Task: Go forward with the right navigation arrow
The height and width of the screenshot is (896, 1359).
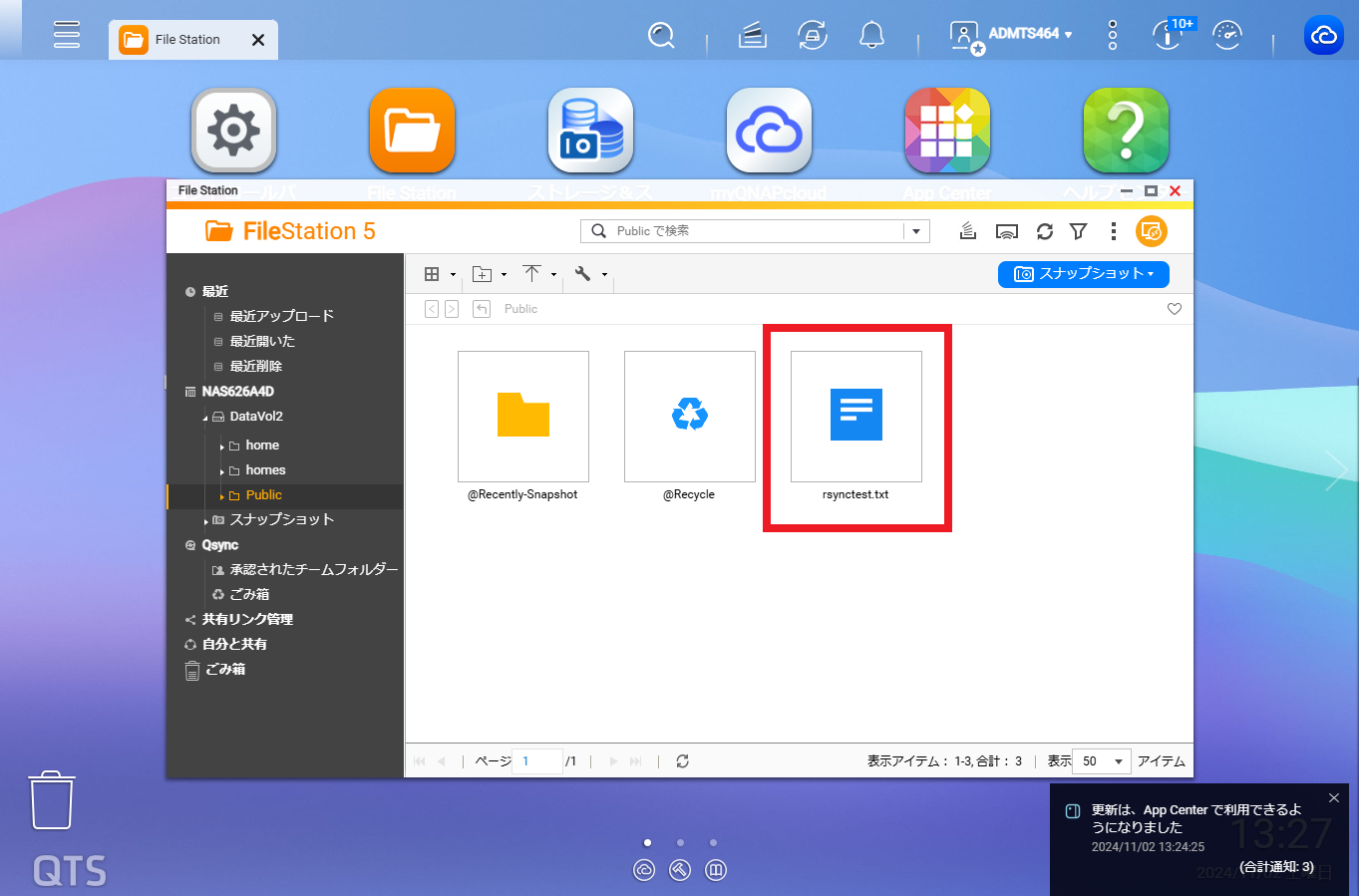Action: click(452, 309)
